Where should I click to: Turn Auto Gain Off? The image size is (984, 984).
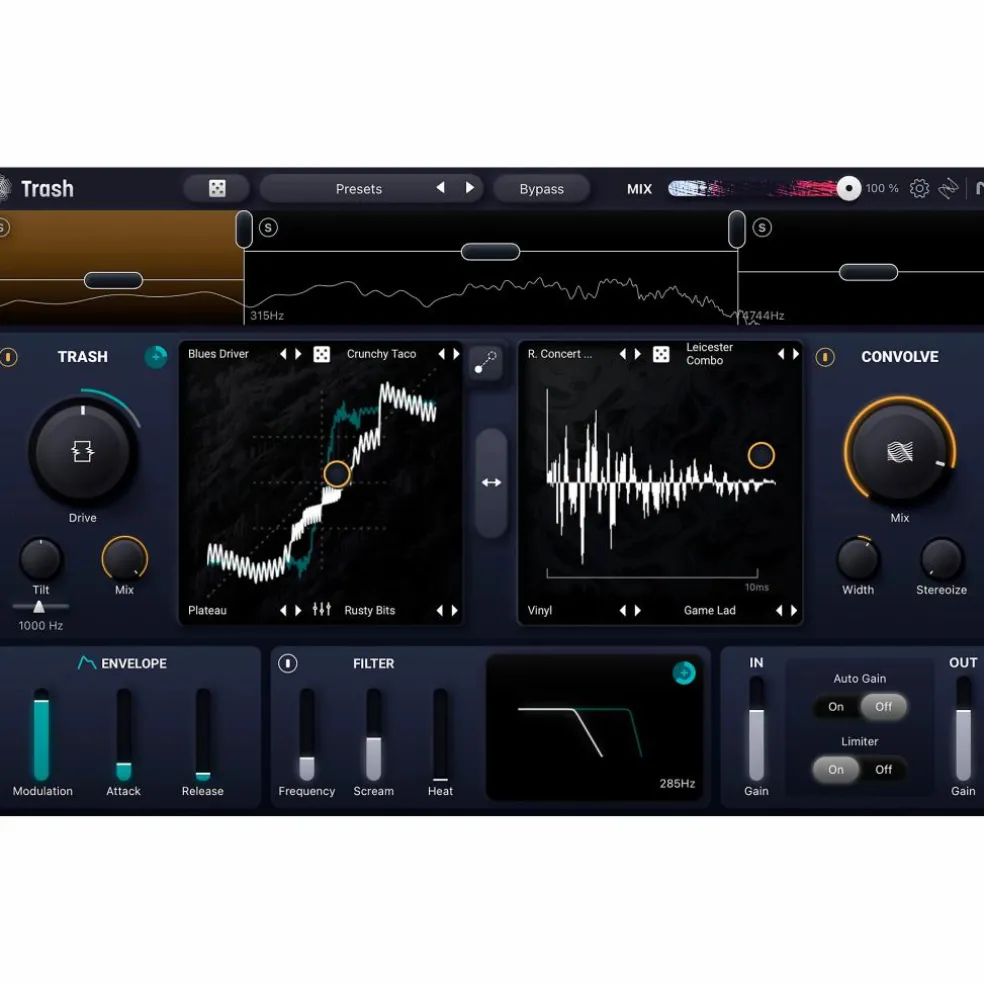pos(883,707)
